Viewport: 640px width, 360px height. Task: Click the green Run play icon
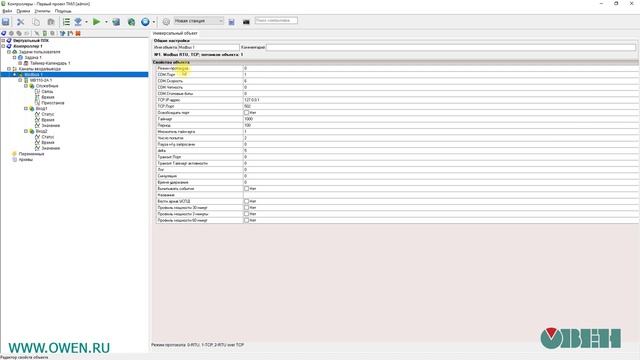(96, 22)
